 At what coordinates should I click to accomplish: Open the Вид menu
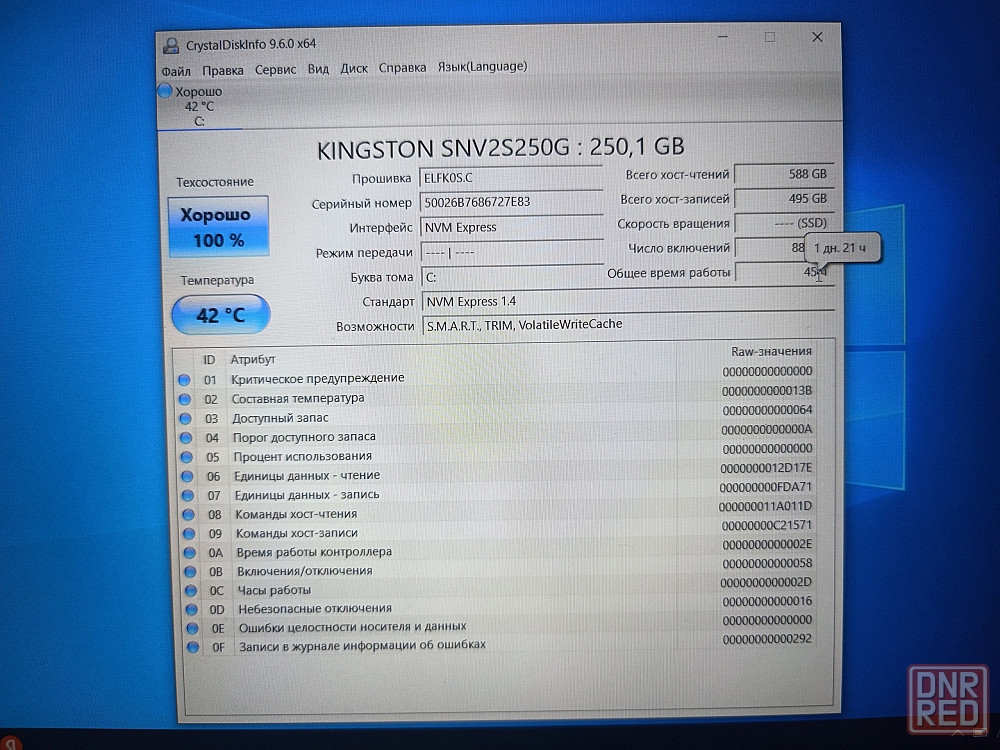pyautogui.click(x=318, y=68)
